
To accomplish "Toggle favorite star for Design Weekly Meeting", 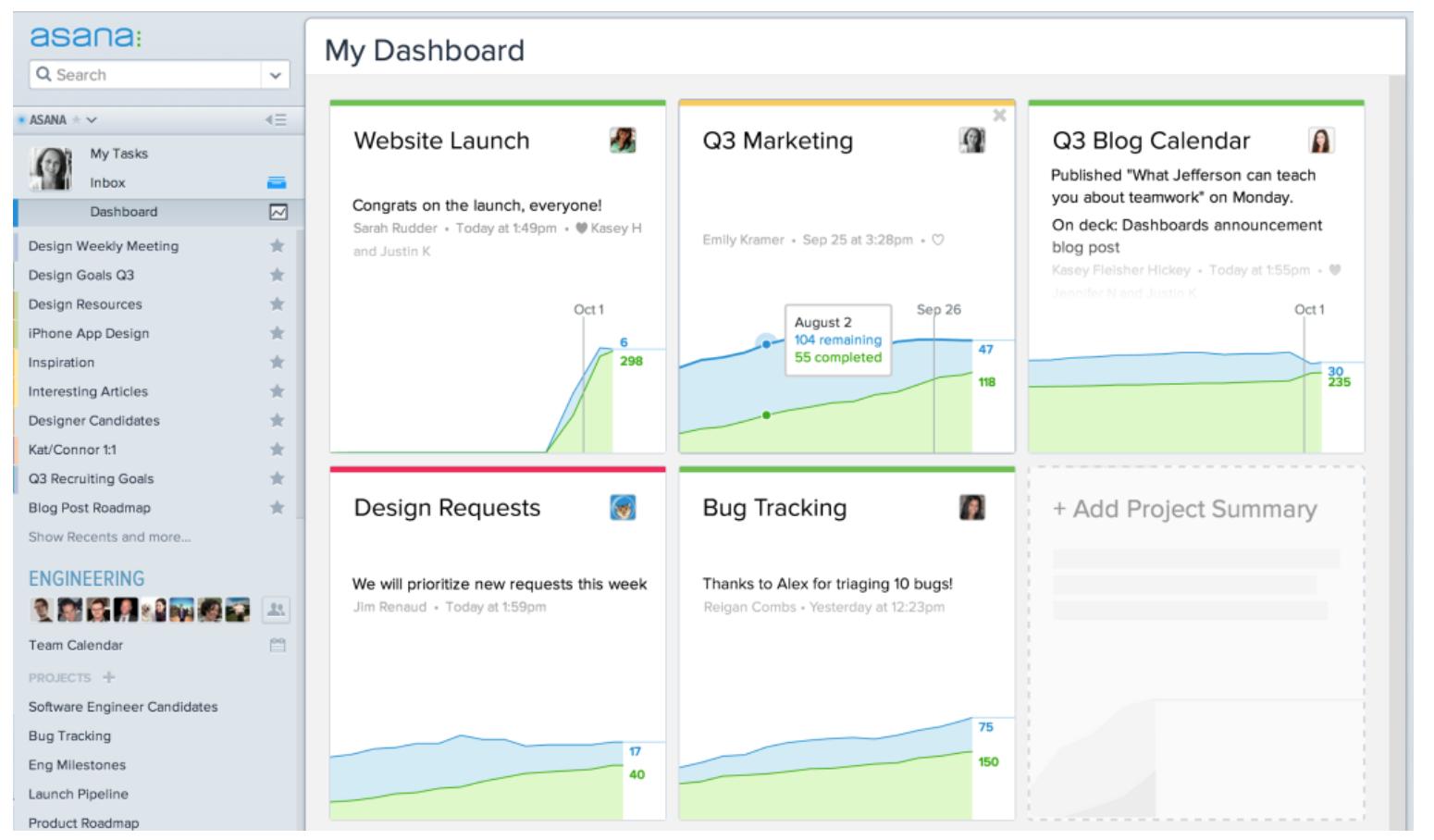I will [277, 246].
